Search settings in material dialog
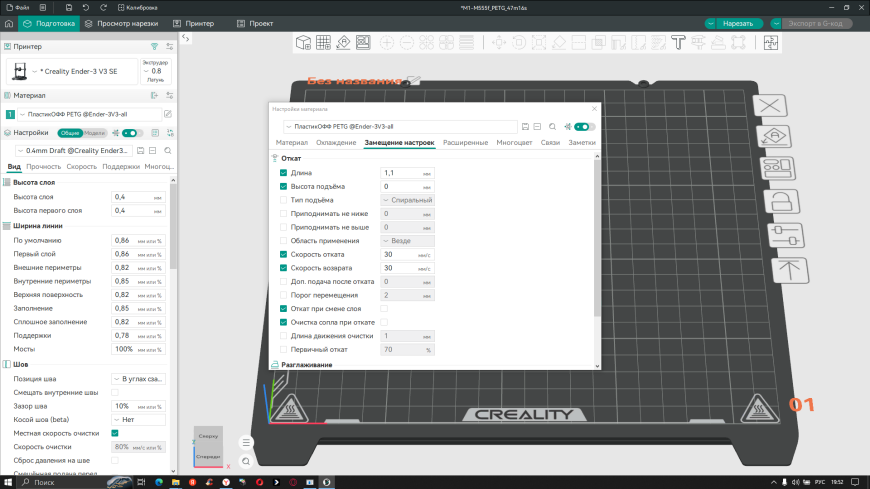Screen dimensions: 870x489 (552, 127)
